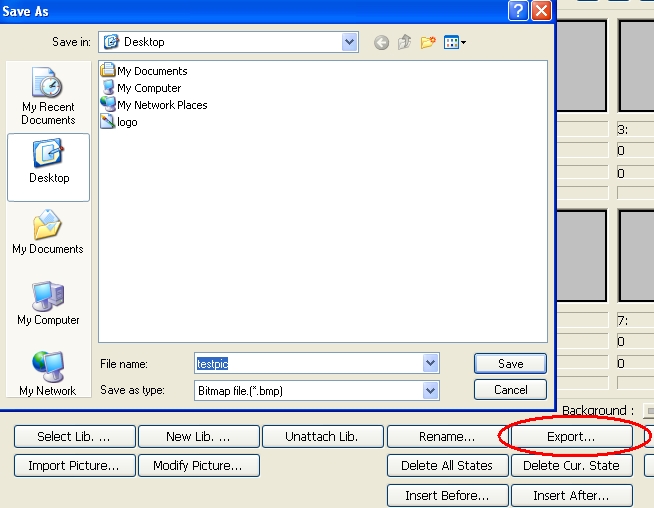The image size is (654, 508).
Task: Open the View menu icon
Action: [455, 42]
